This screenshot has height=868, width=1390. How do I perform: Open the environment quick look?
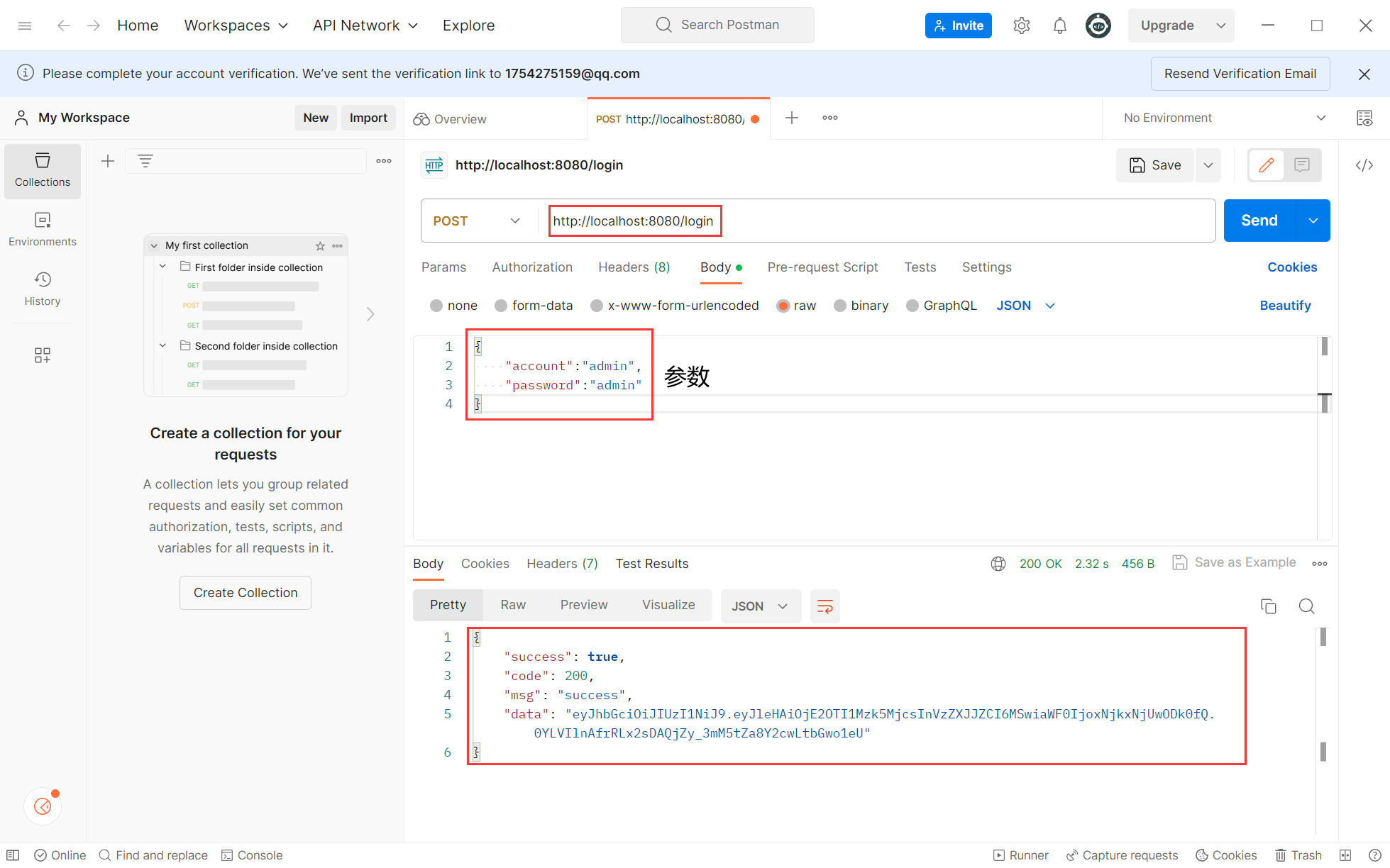pos(1364,118)
